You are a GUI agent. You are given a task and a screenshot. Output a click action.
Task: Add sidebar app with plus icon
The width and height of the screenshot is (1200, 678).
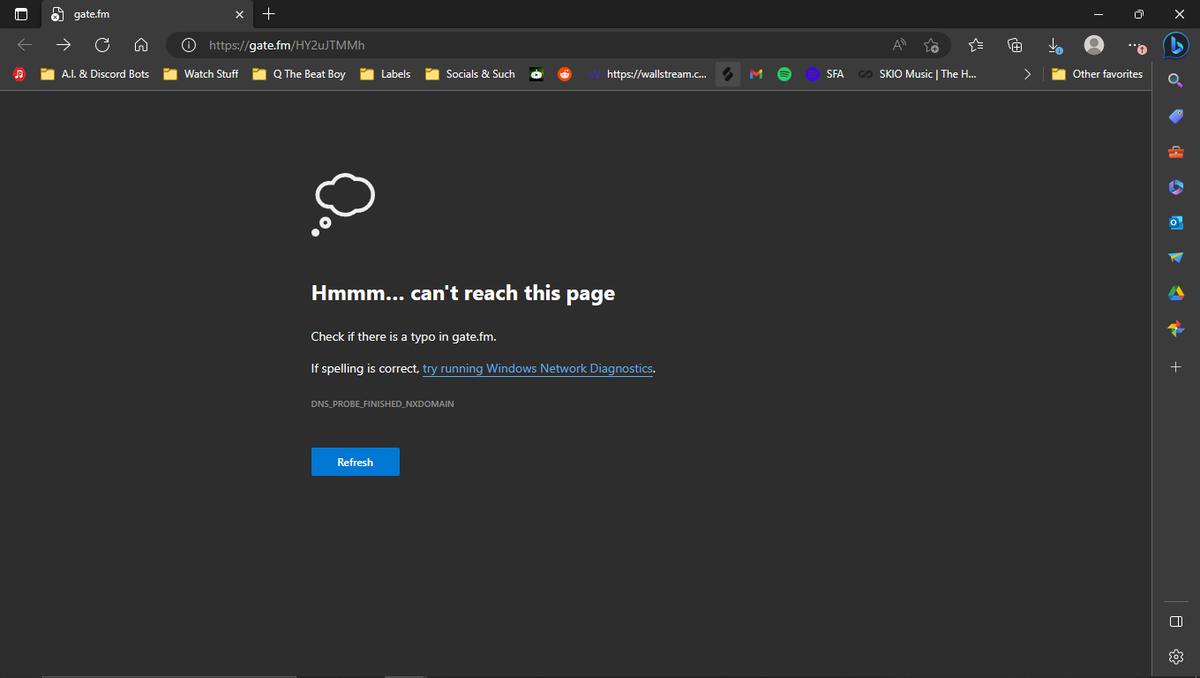pos(1175,367)
